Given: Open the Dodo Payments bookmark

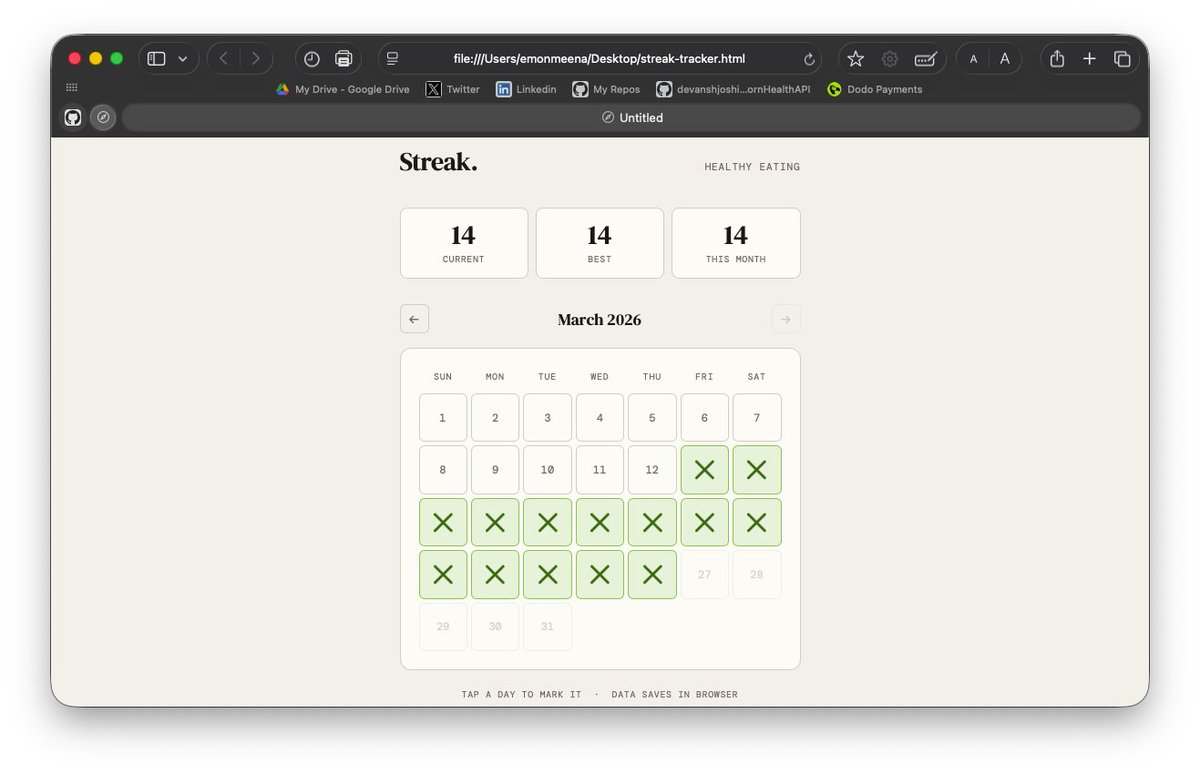Looking at the screenshot, I should [875, 89].
